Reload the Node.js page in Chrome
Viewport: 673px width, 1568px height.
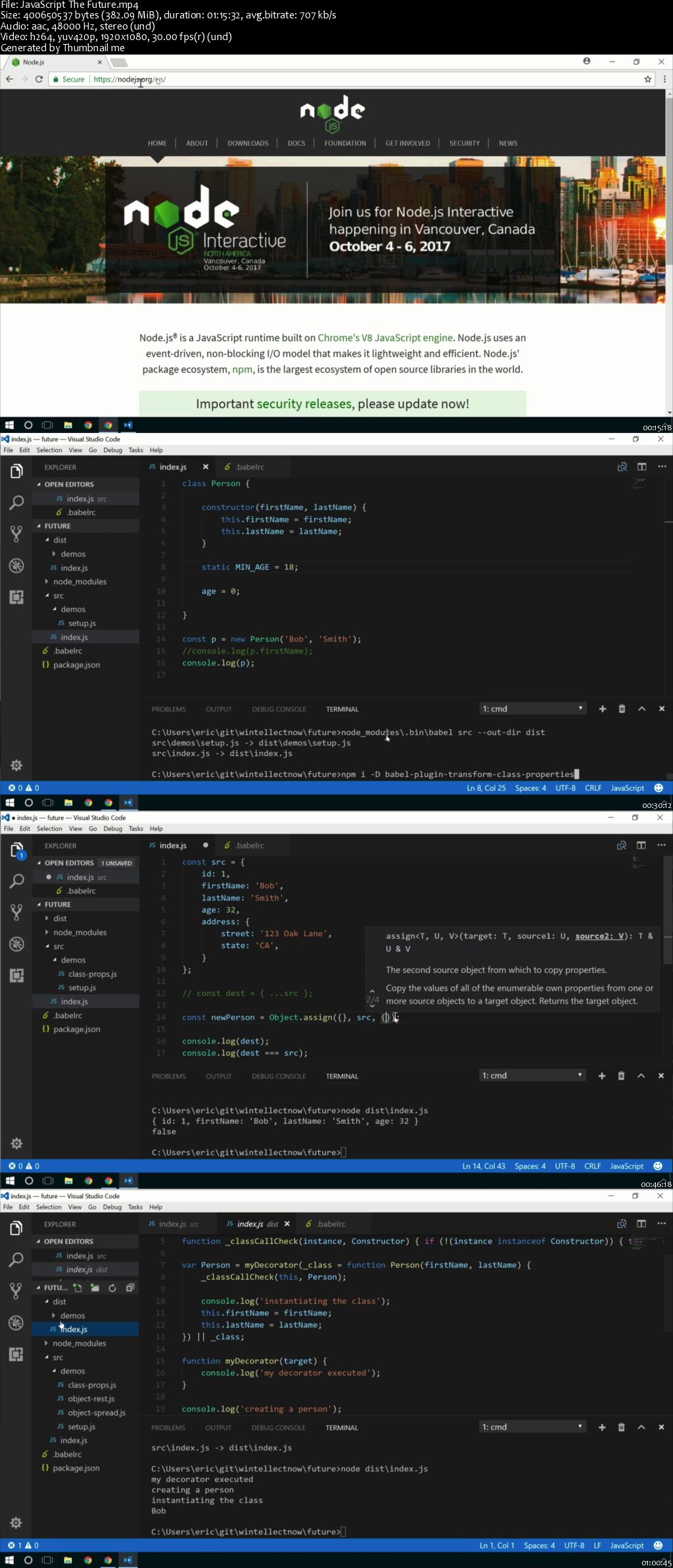point(39,79)
